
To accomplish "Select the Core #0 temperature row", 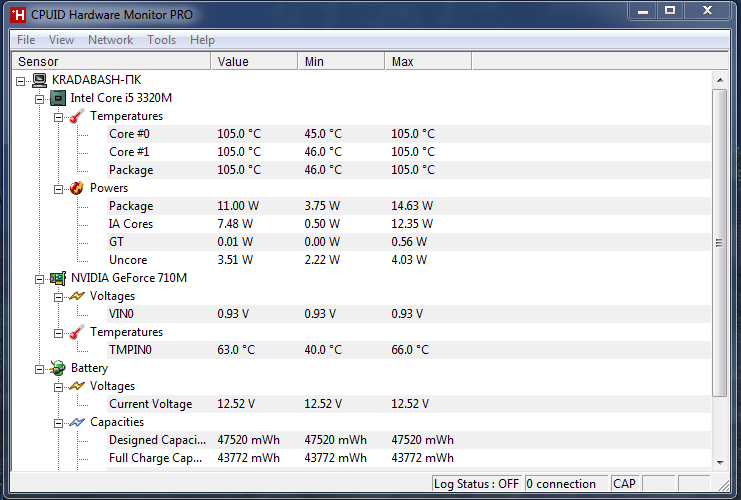I will pos(130,134).
